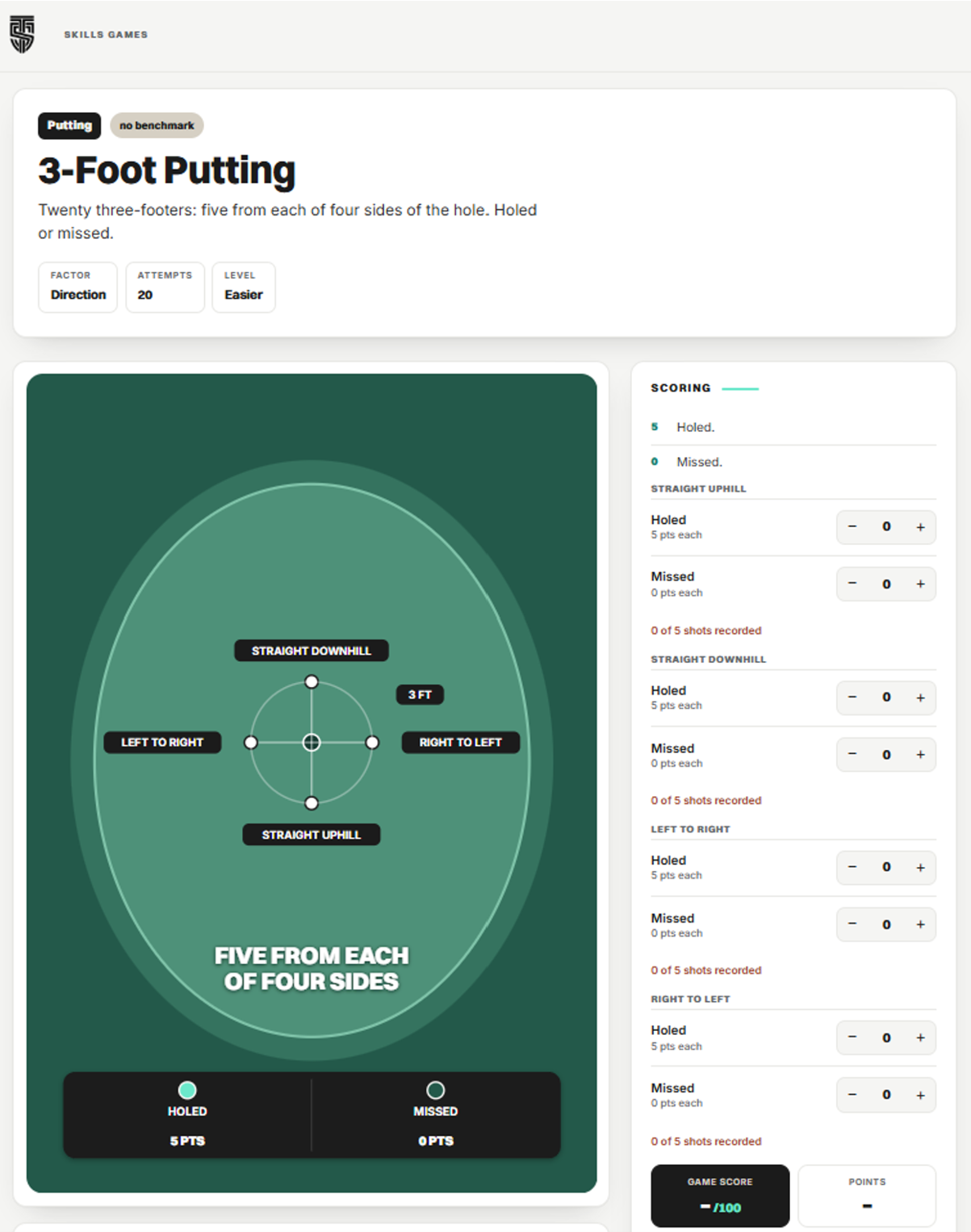The height and width of the screenshot is (1232, 971).
Task: Click the Attempts 20 chip
Action: point(165,287)
